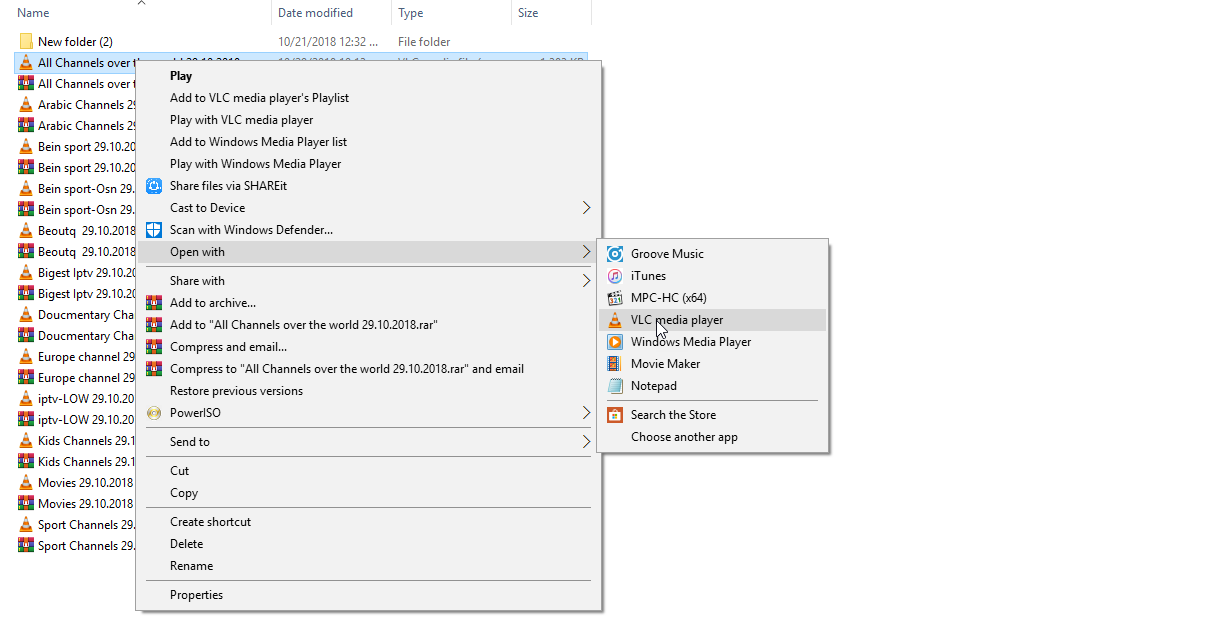The image size is (1206, 623).
Task: Choose Delete from the context menu
Action: pos(186,544)
